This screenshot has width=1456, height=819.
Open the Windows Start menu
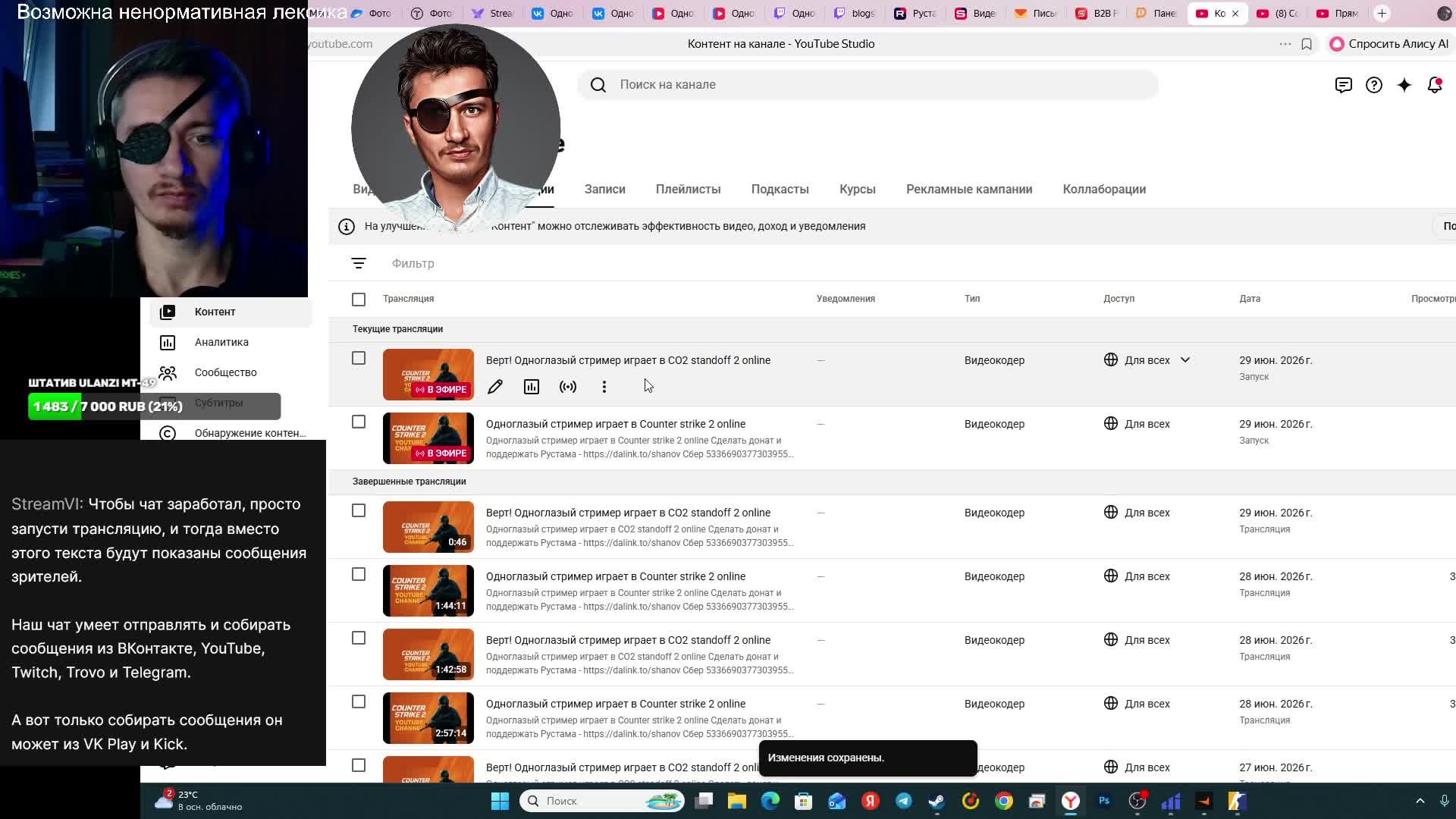(500, 801)
